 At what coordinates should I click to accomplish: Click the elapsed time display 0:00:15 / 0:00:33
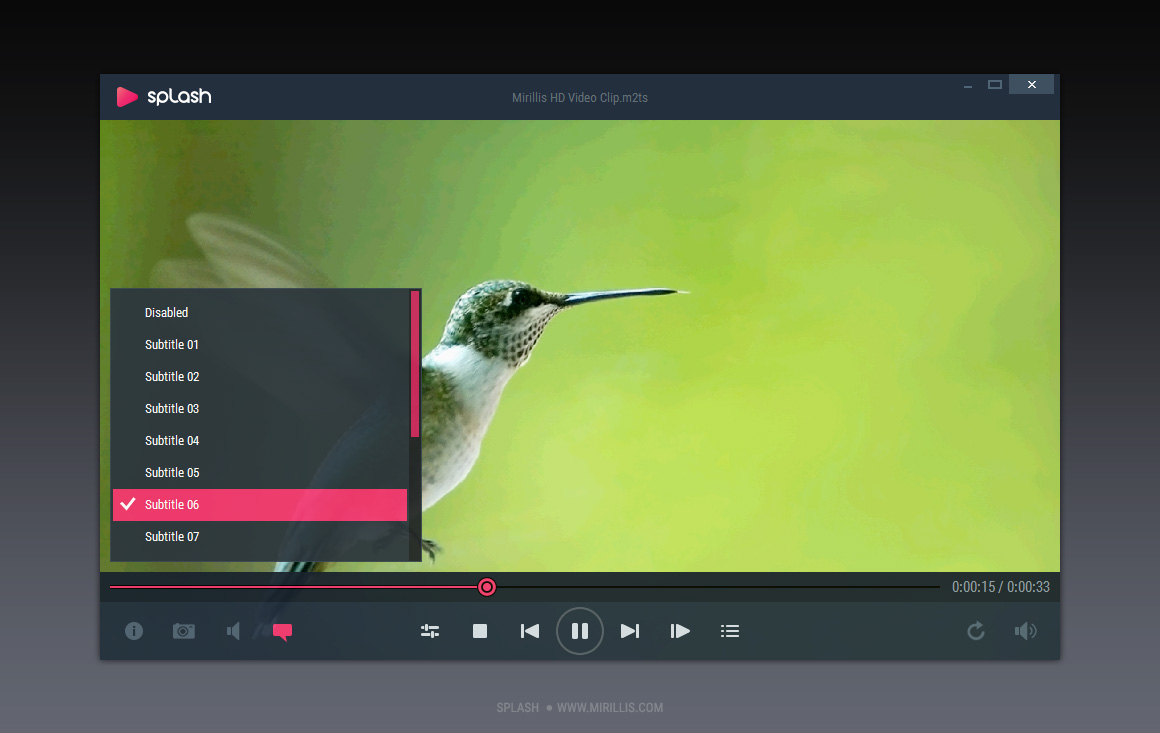1000,587
